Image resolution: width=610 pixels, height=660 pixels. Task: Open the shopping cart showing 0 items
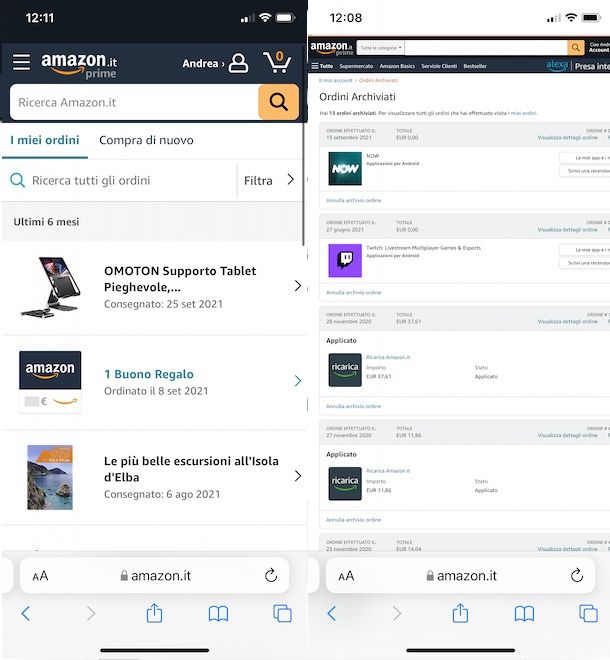277,62
